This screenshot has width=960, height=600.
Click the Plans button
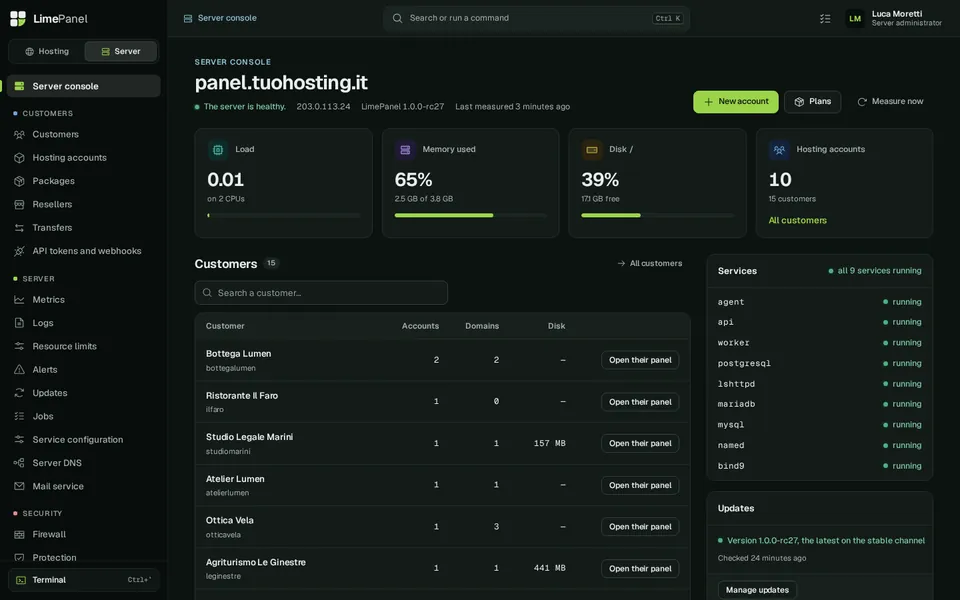pos(812,102)
